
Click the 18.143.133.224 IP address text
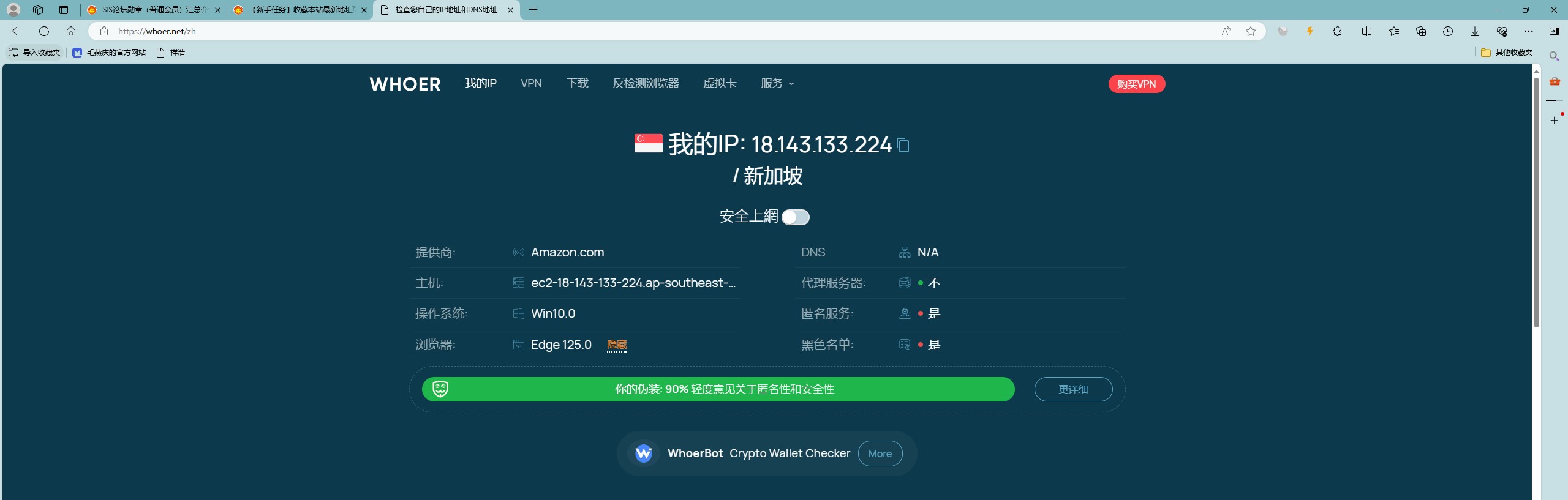(821, 145)
